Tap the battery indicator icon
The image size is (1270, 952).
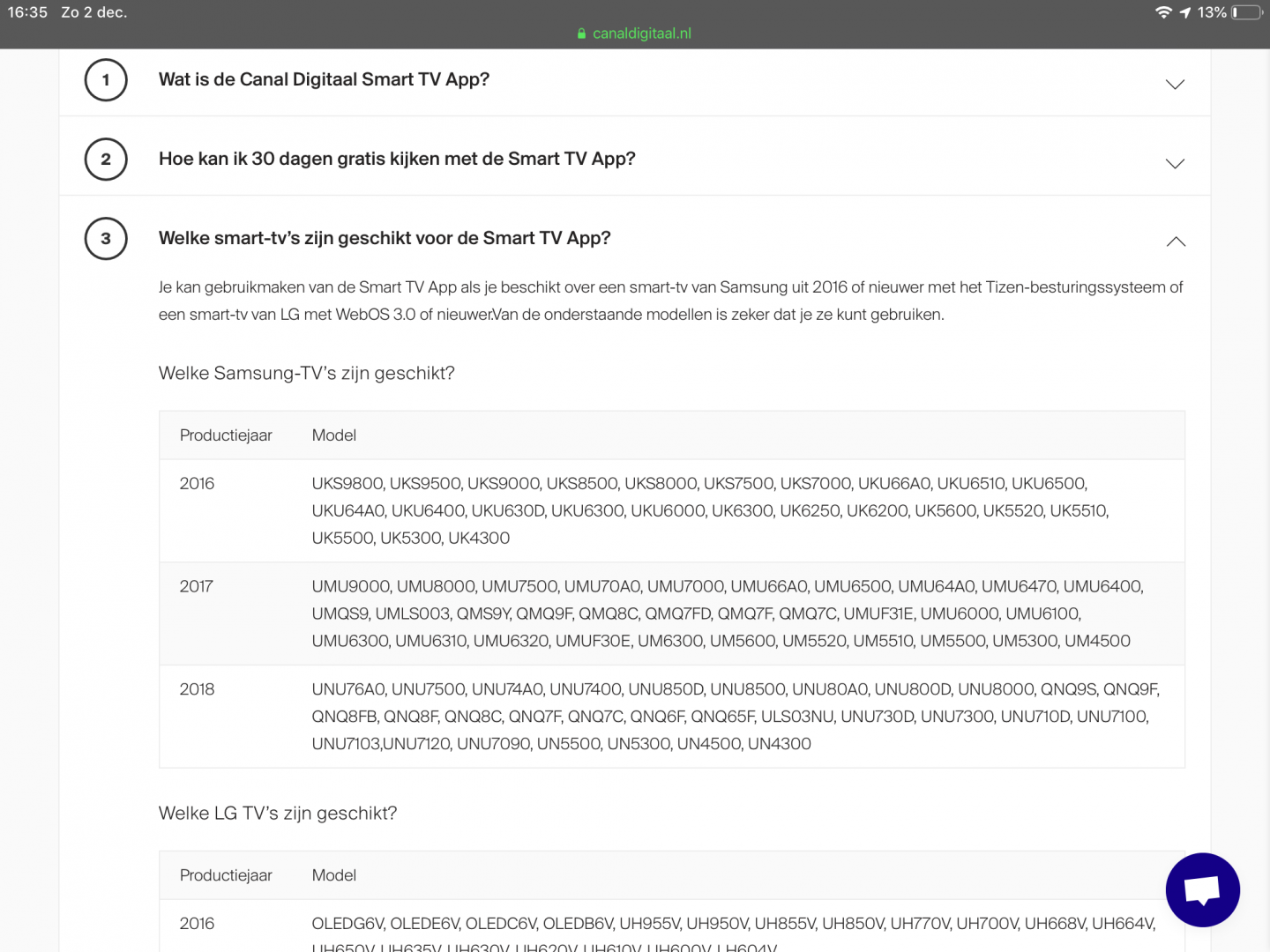[x=1247, y=12]
